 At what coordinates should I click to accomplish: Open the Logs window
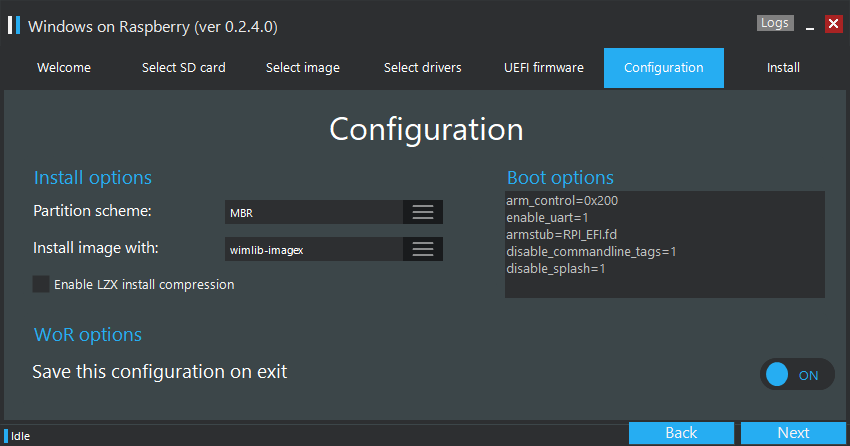775,23
